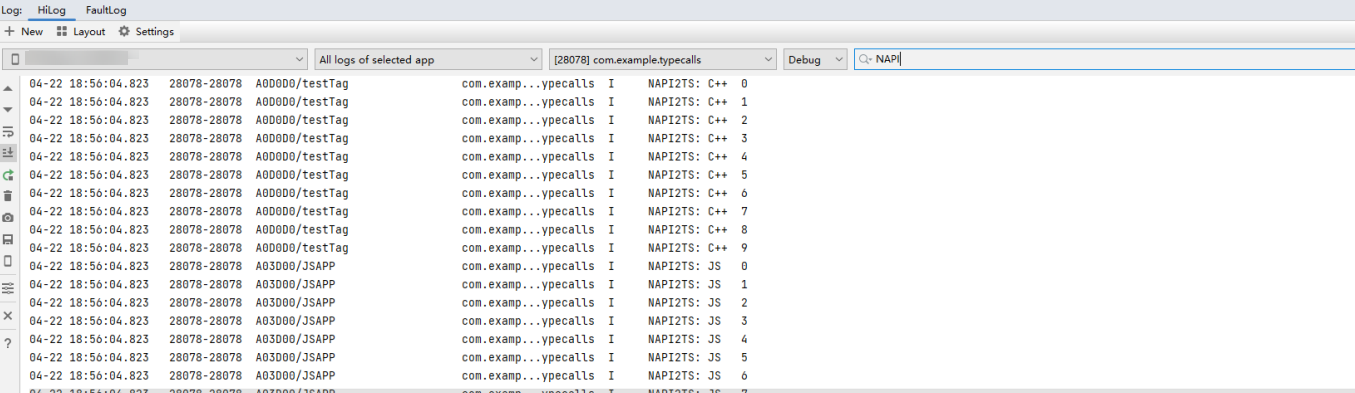Jump to the top of the log with the up arrow

(x=8, y=89)
